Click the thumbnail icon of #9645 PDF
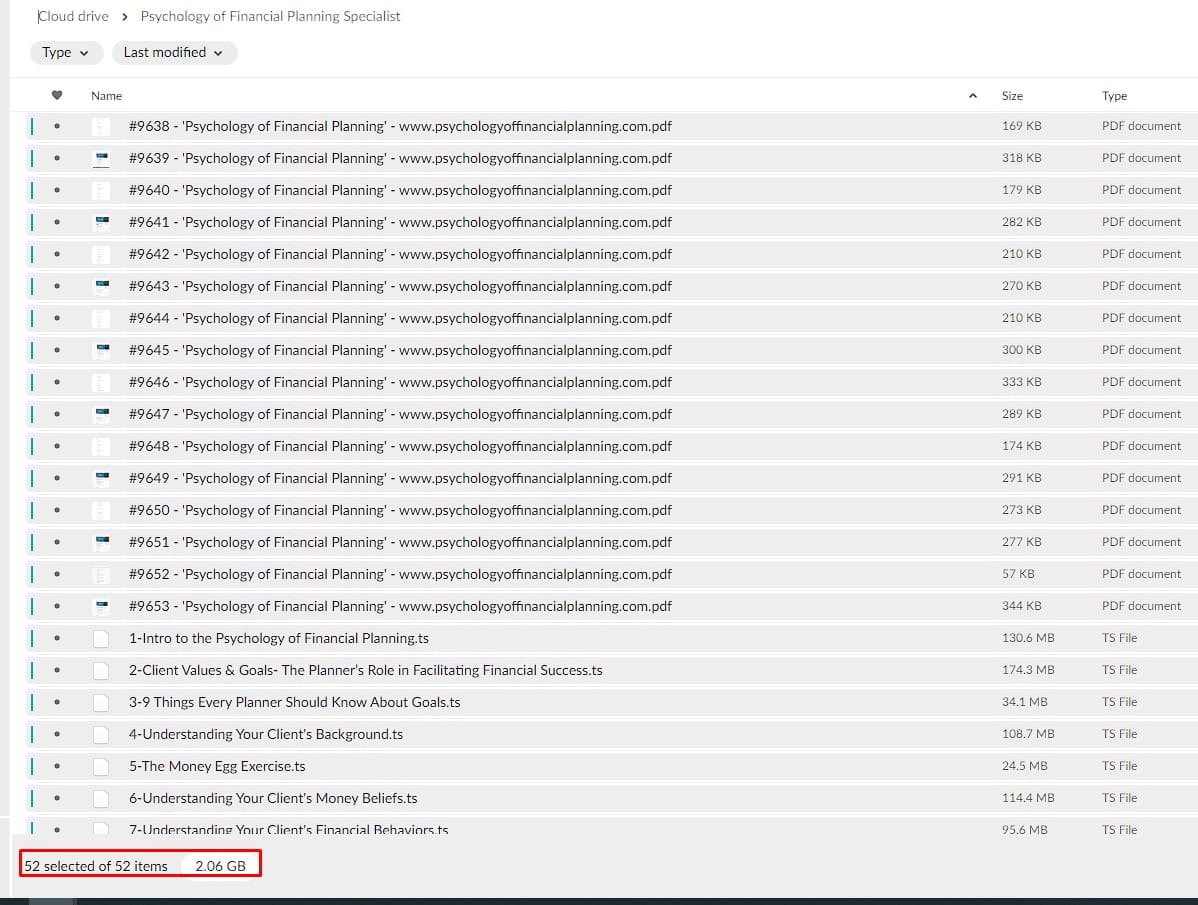1198x905 pixels. point(101,350)
